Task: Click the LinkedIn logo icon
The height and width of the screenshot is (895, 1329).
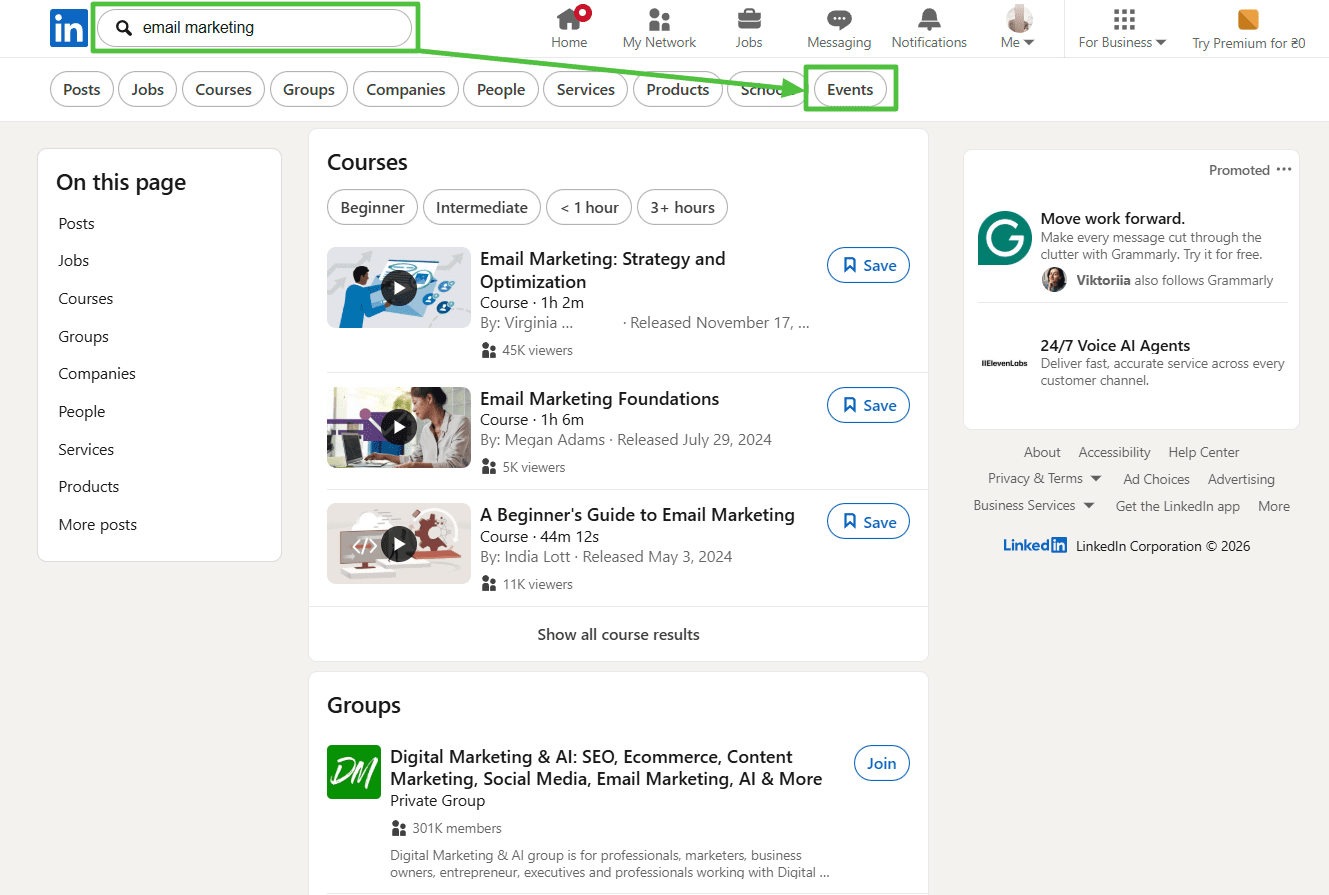Action: tap(69, 28)
